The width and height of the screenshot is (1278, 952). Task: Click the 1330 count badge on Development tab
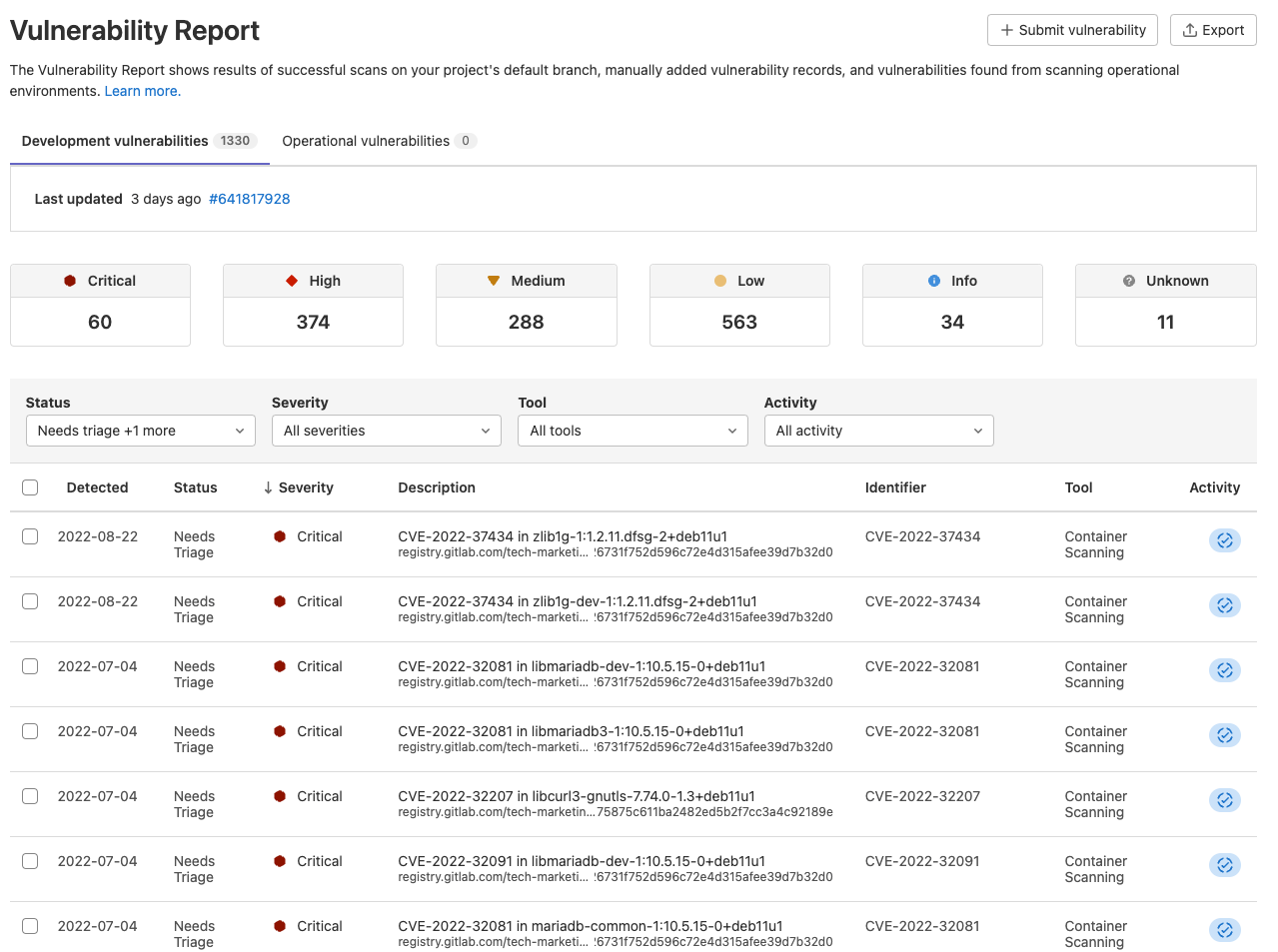236,141
